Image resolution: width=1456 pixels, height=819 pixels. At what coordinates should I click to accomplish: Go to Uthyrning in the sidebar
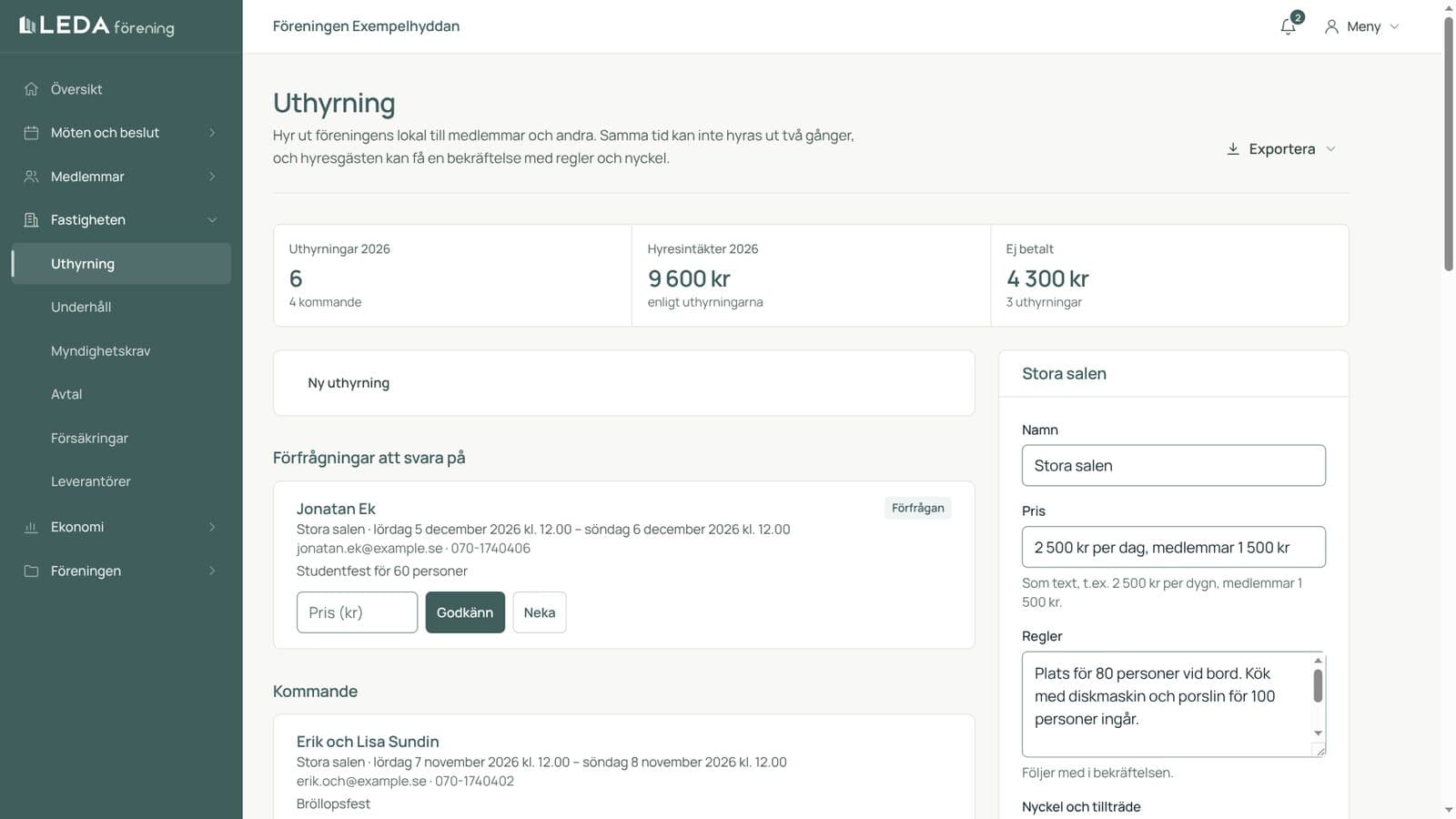coord(121,264)
